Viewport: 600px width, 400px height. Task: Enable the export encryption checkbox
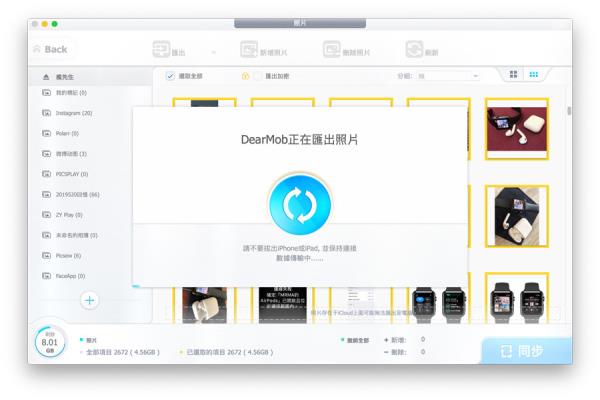click(258, 76)
